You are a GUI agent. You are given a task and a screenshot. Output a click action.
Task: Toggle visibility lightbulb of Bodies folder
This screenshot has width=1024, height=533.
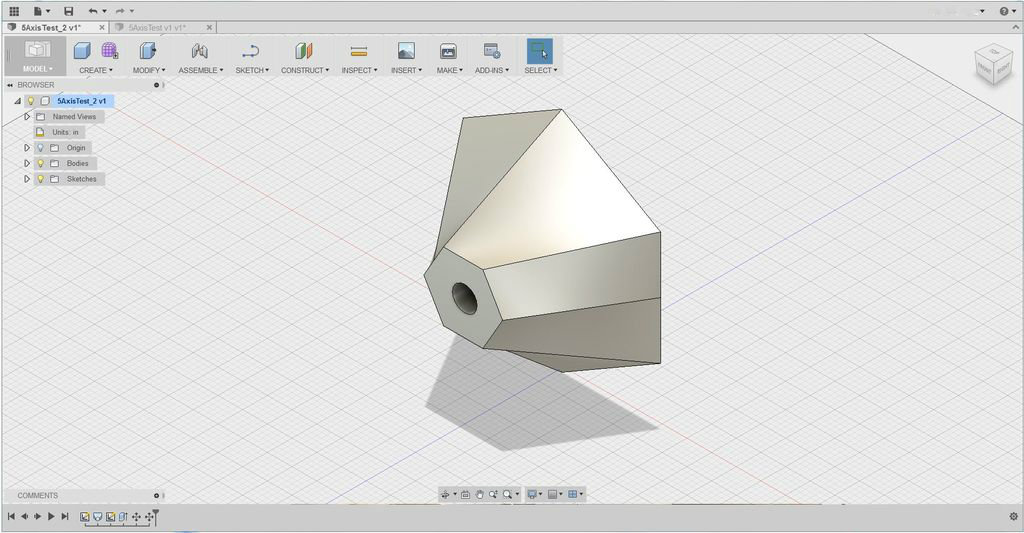[x=41, y=163]
